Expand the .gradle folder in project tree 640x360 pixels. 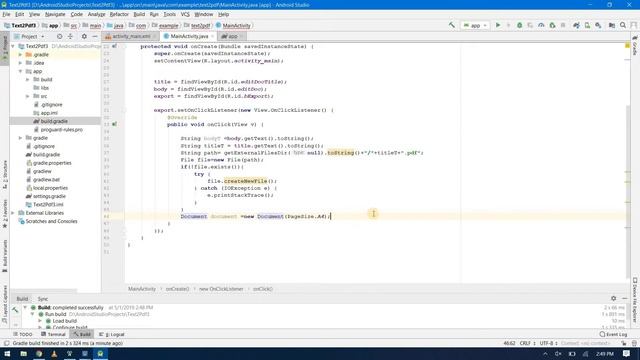[x=20, y=54]
